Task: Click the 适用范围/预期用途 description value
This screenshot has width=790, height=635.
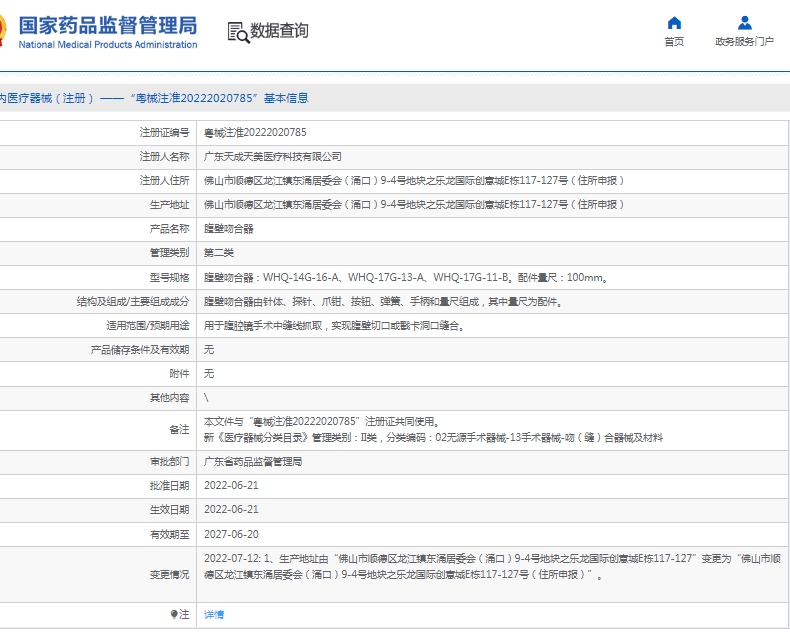Action: (334, 326)
